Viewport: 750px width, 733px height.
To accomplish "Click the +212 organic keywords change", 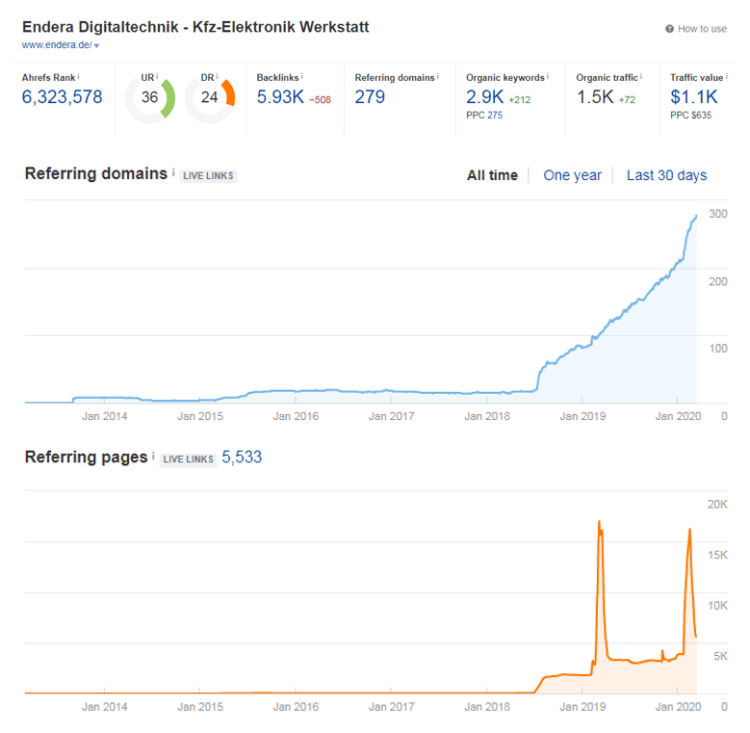I will (x=519, y=100).
